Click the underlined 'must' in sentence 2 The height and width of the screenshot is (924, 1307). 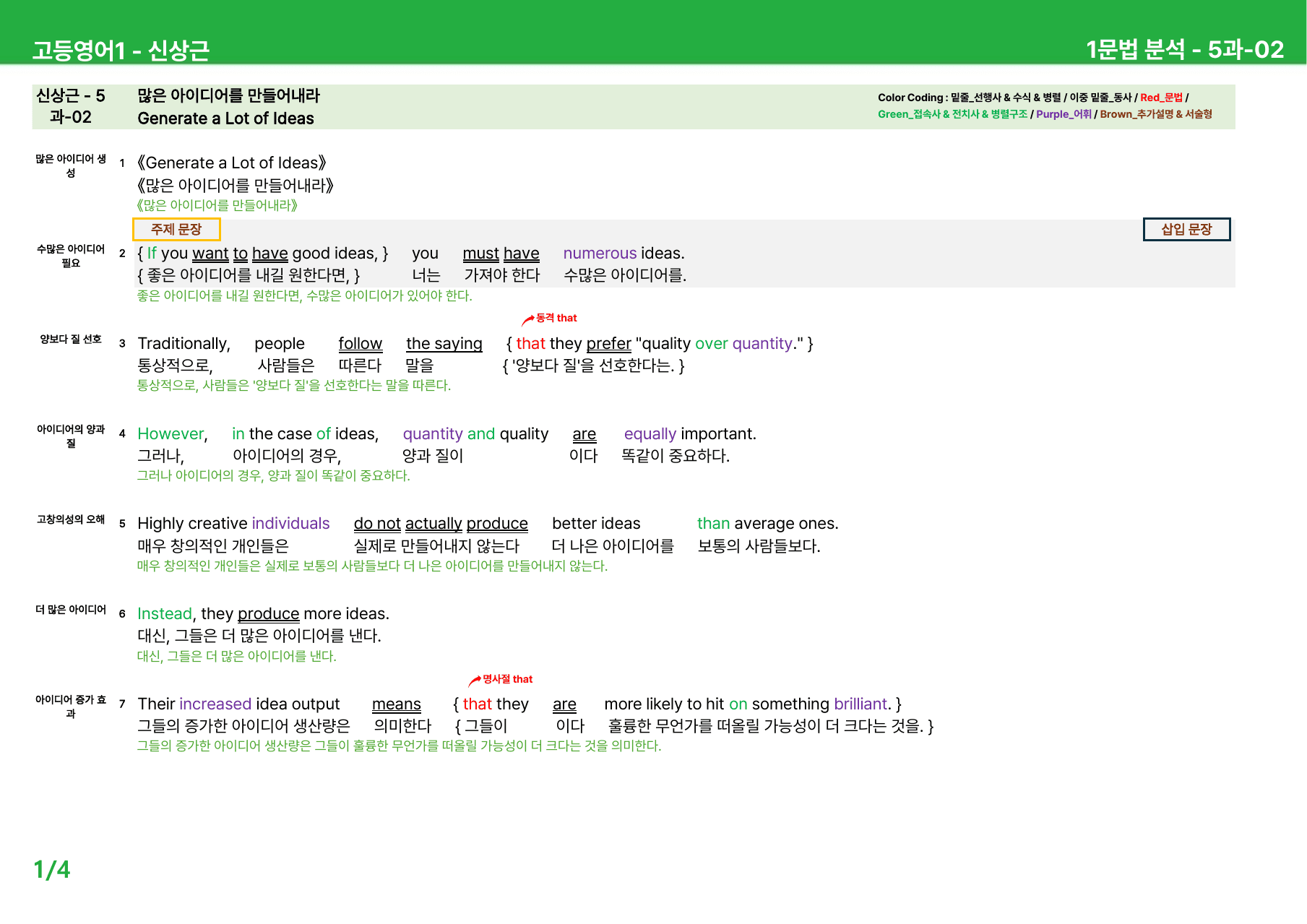[480, 253]
